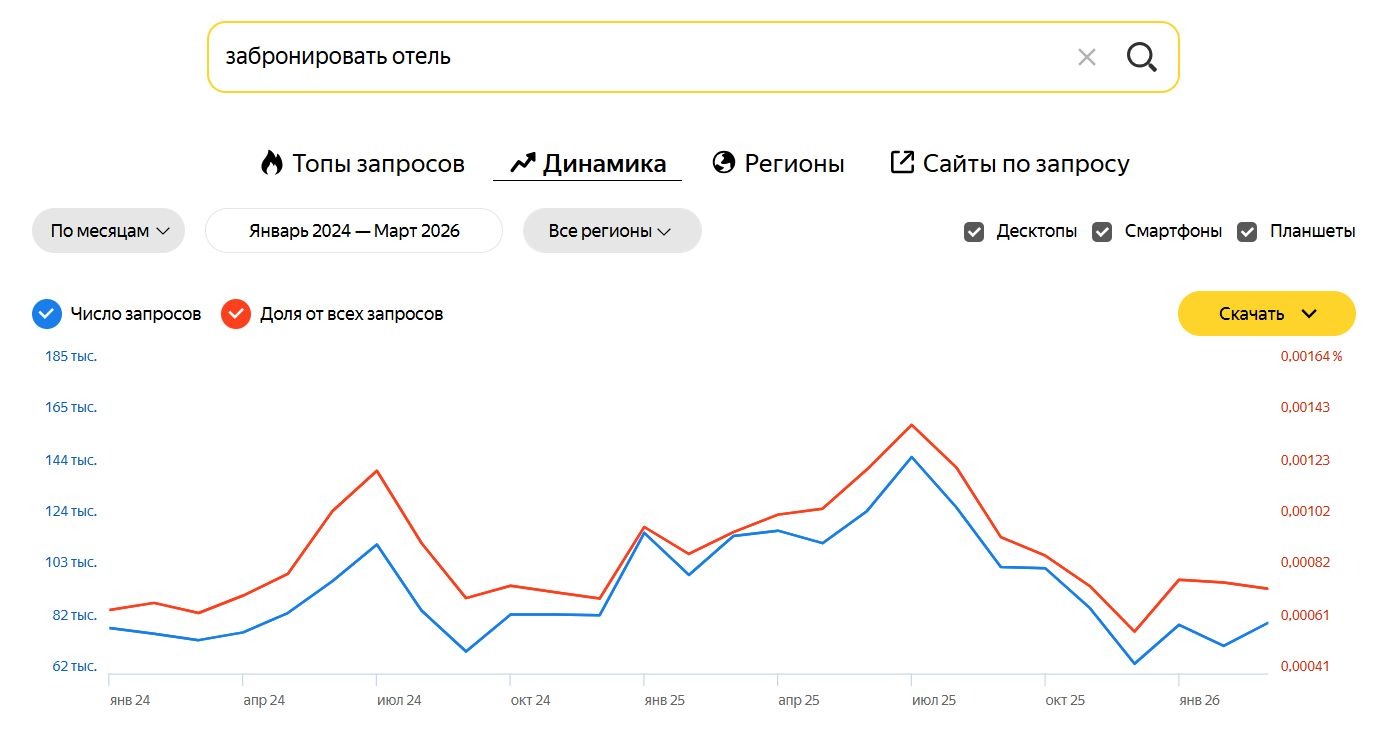Open the Январь 2024 — Март 2026 date range picker
The image size is (1385, 740).
(x=354, y=231)
